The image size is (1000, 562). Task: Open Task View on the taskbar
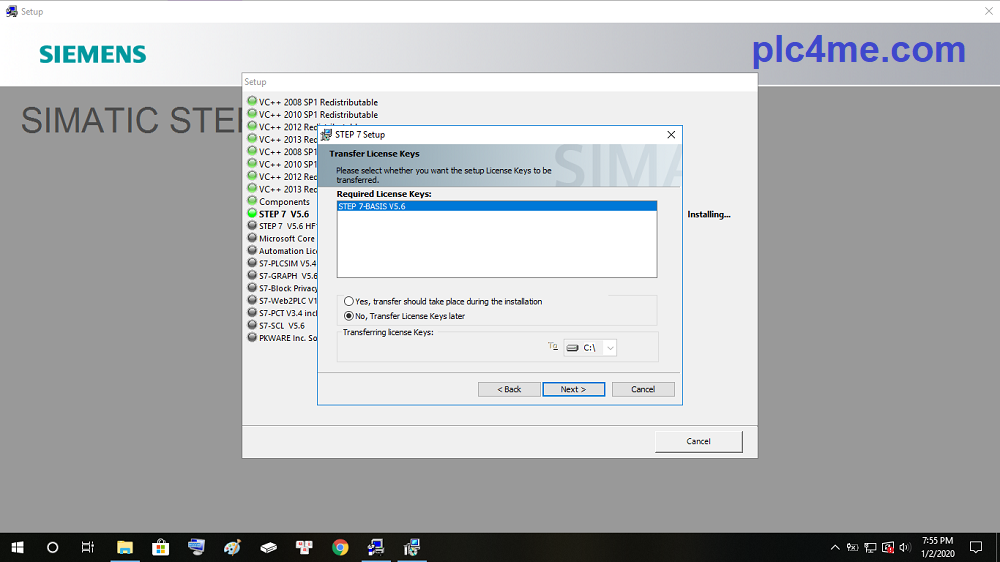coord(88,547)
